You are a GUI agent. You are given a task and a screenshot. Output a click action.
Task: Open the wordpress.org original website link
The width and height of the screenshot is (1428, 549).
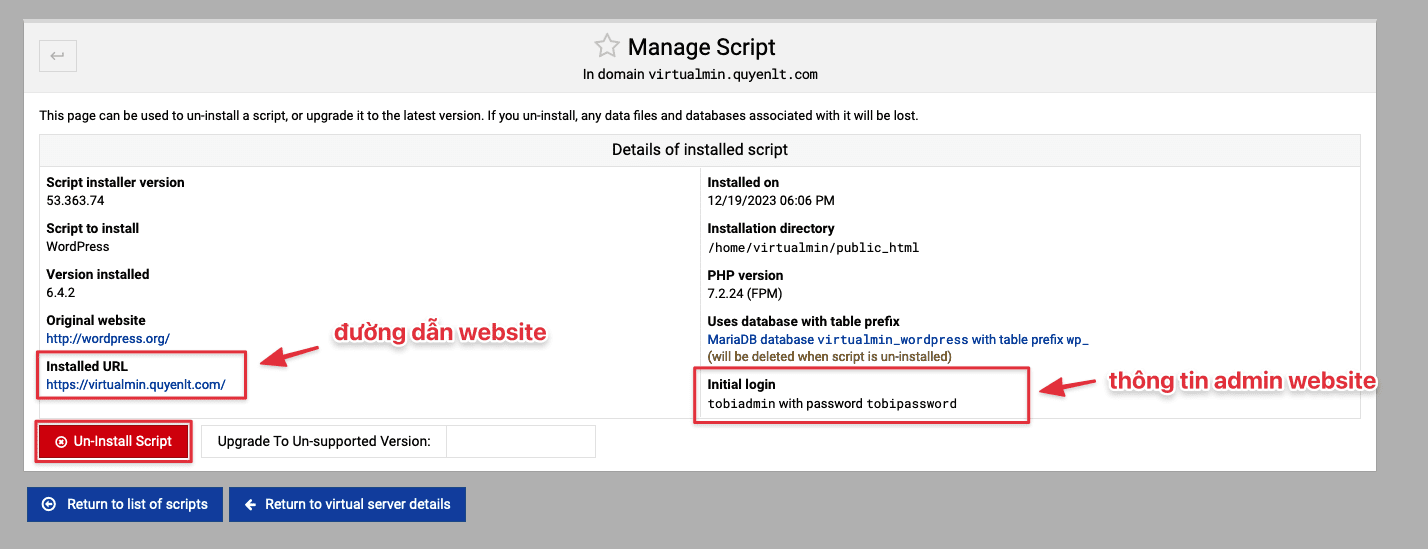coord(108,339)
